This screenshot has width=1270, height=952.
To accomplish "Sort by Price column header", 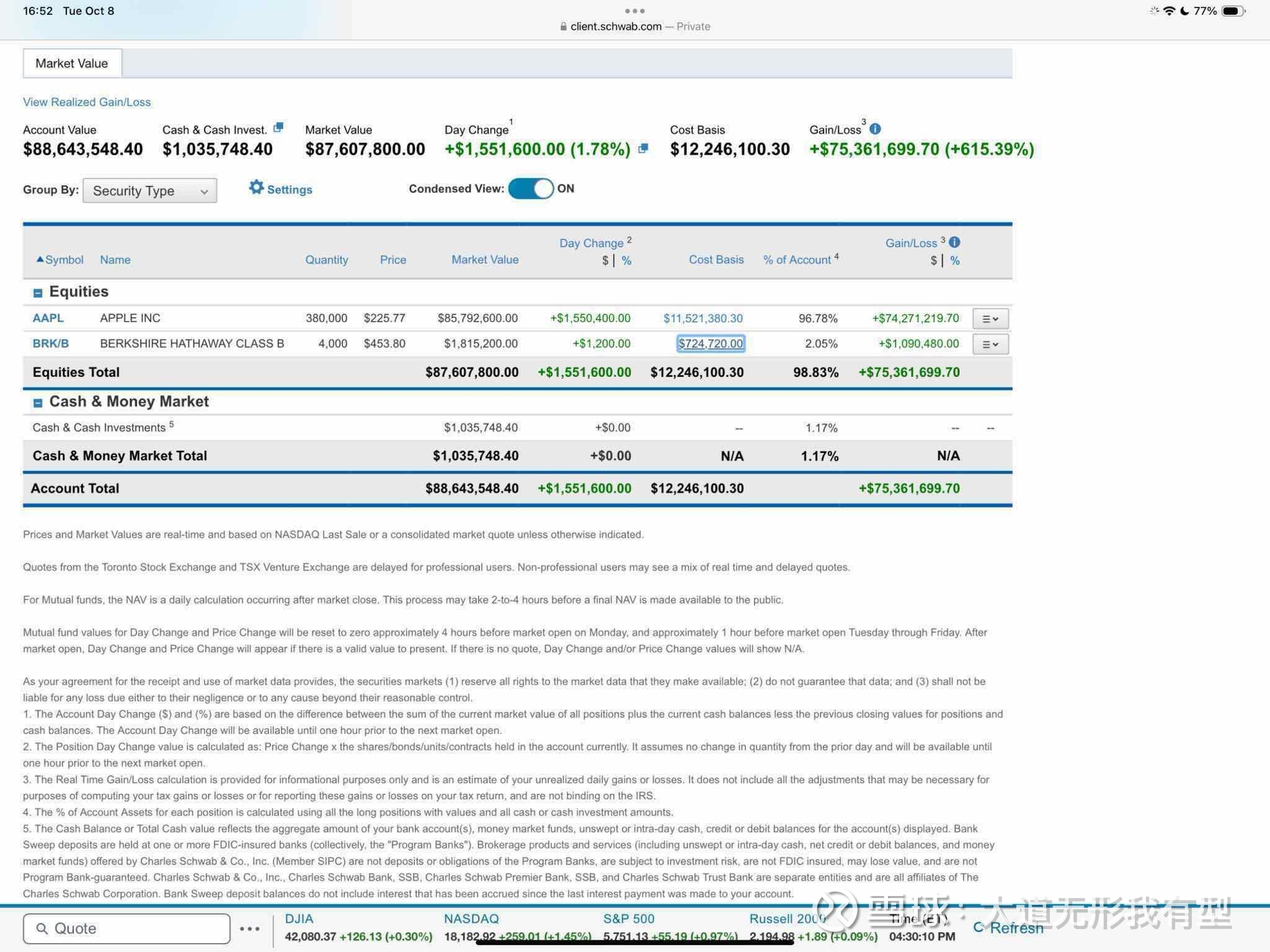I will point(393,260).
